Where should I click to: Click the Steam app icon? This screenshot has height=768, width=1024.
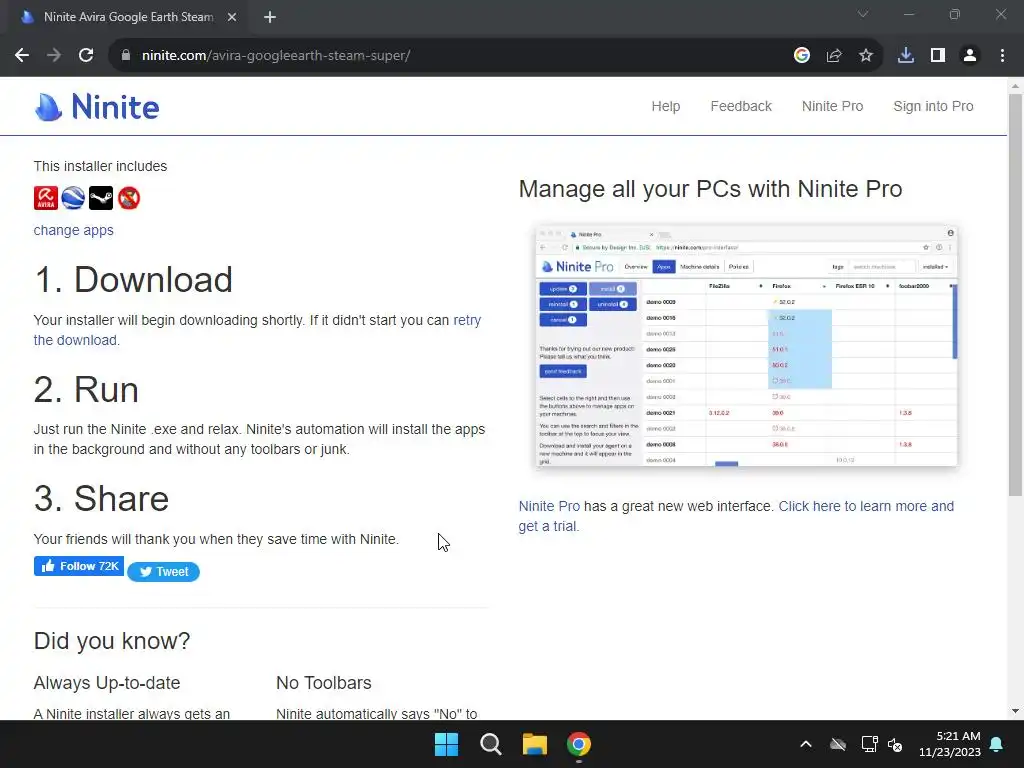(x=101, y=198)
